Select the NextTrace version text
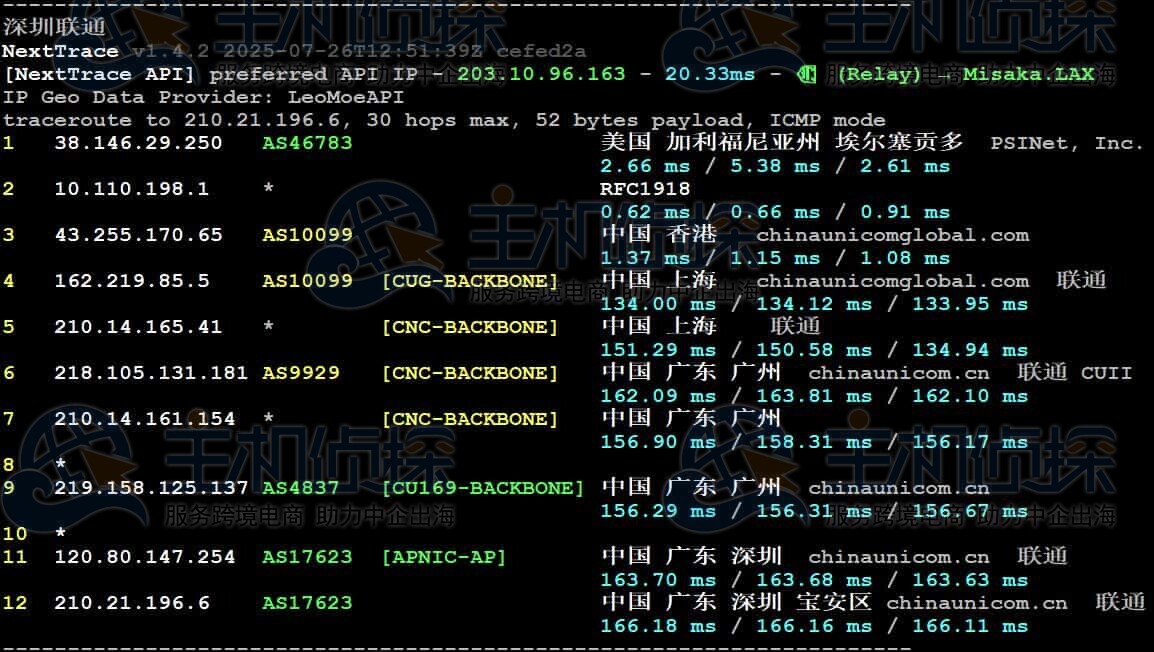The width and height of the screenshot is (1154, 652). pyautogui.click(x=171, y=52)
